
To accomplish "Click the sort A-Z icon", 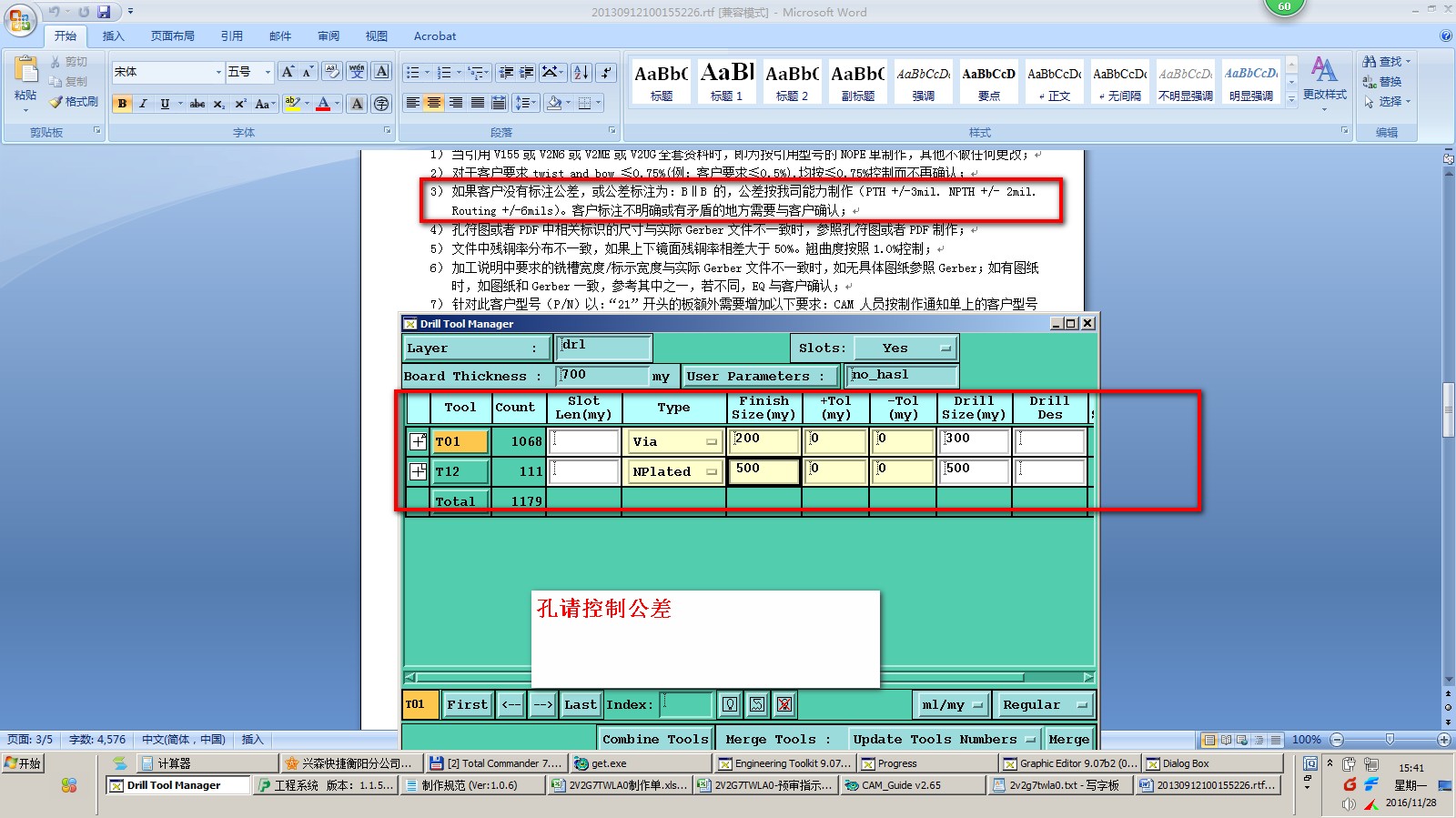I will click(581, 72).
